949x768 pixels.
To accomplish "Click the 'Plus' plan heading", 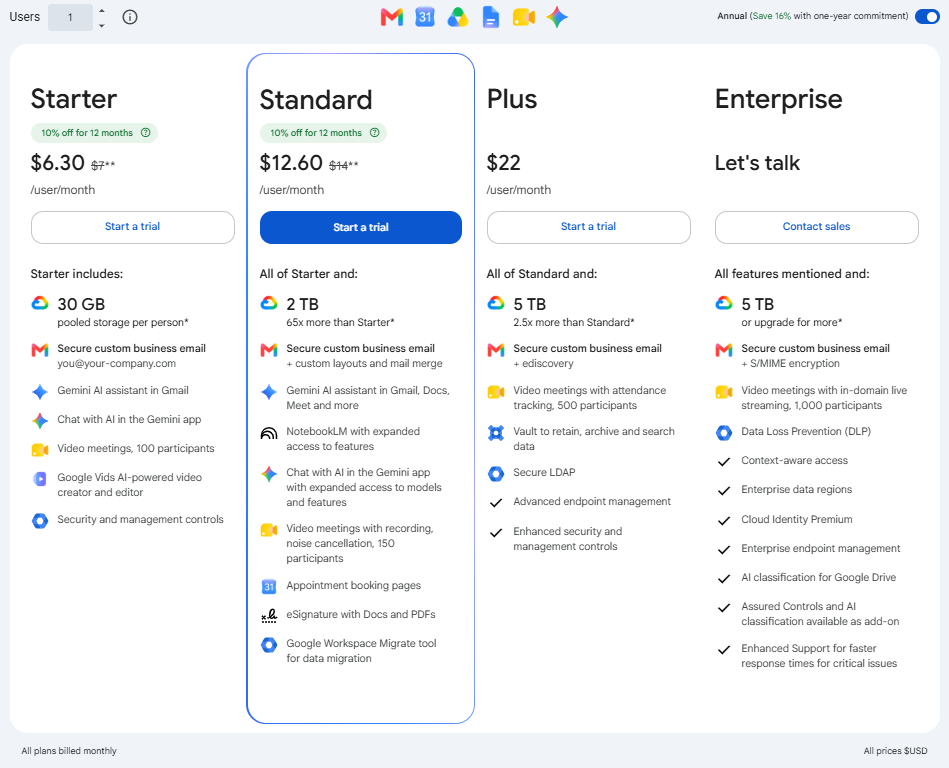I will [512, 99].
